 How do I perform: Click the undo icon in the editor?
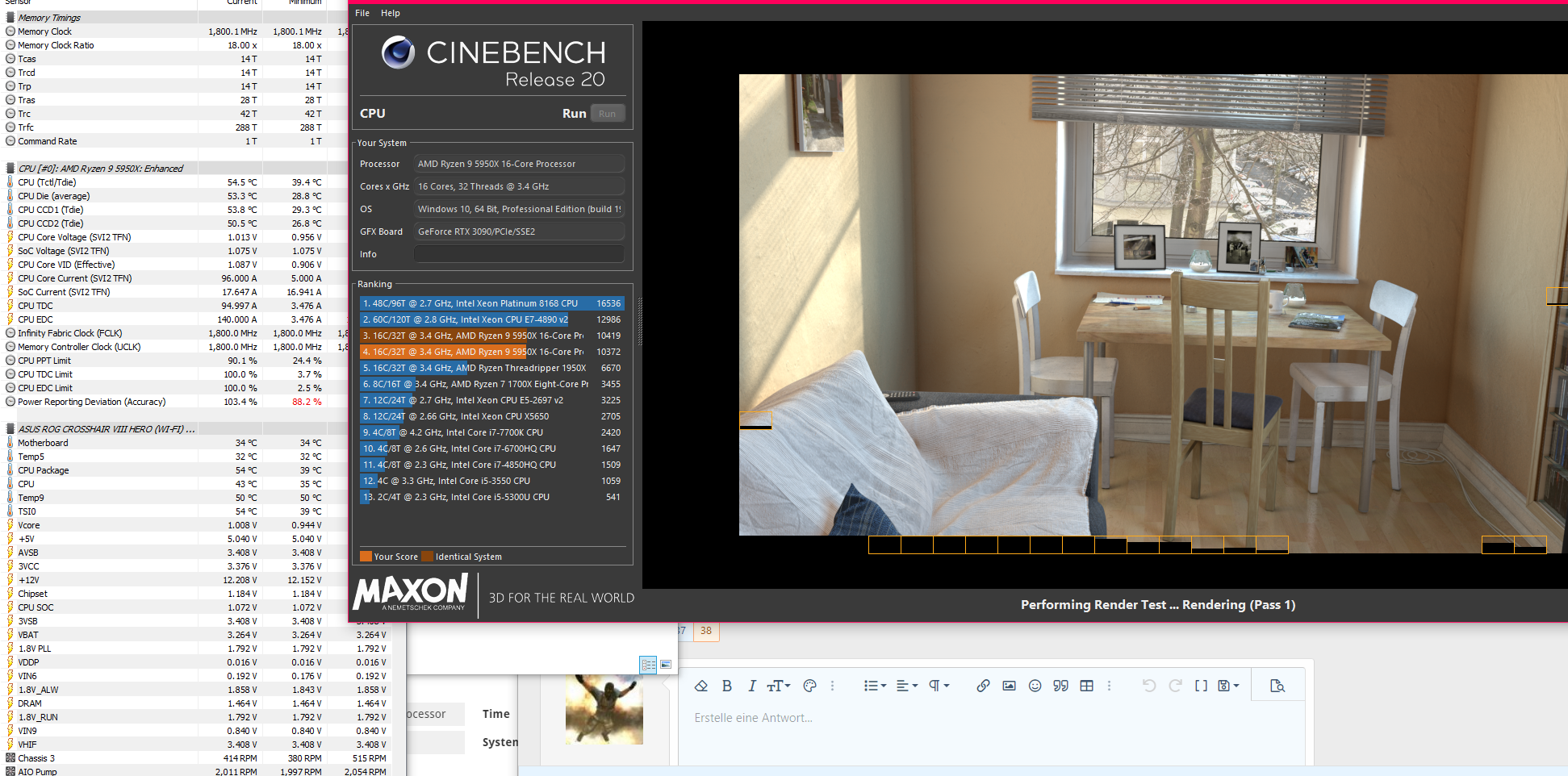point(1149,686)
